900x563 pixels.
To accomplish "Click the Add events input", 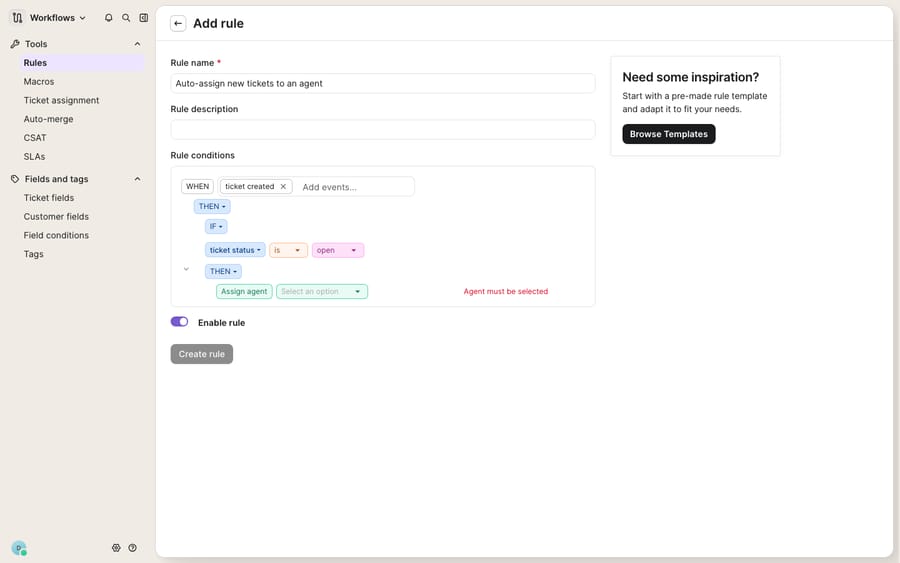I will click(x=355, y=187).
